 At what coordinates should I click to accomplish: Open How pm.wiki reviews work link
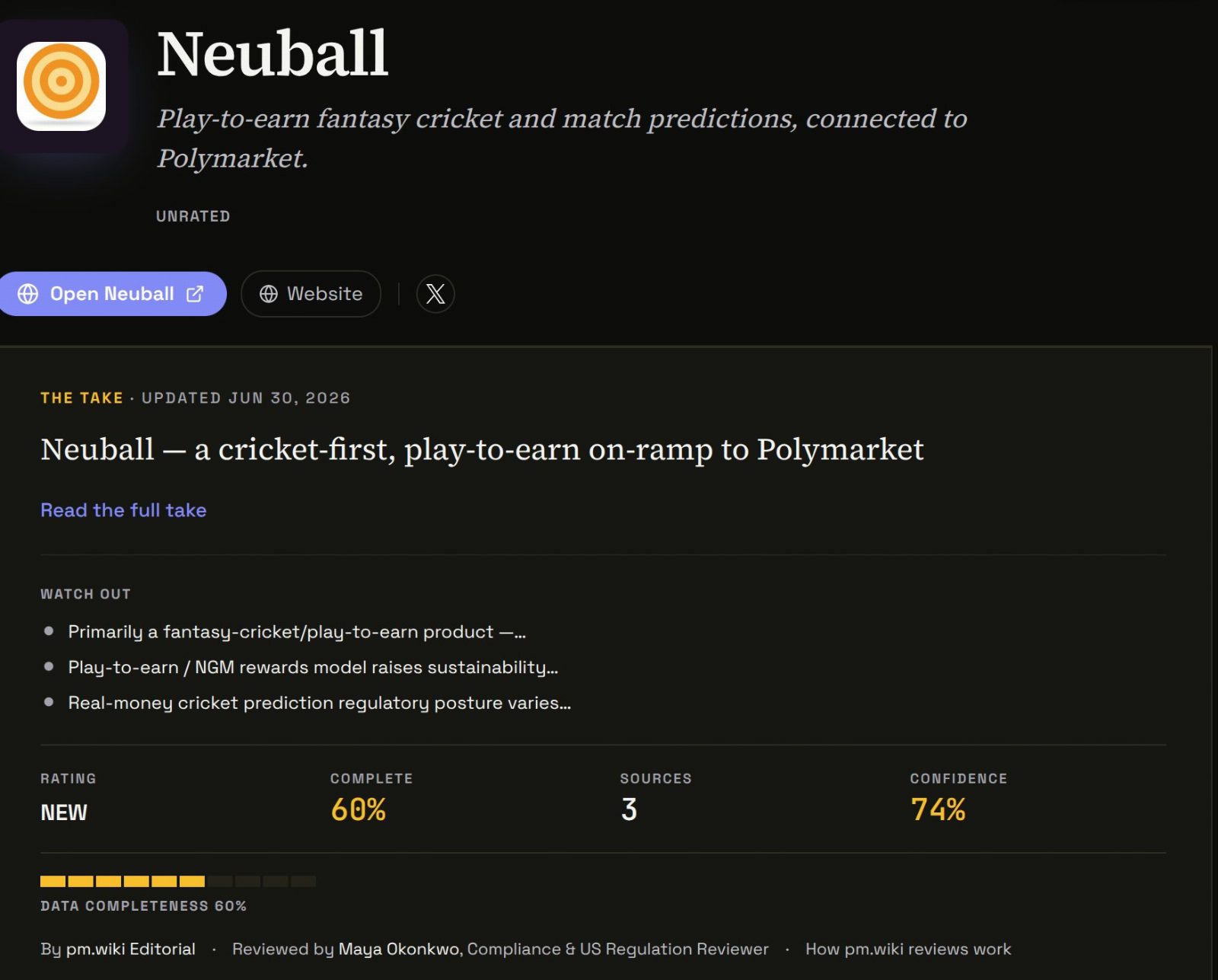tap(908, 949)
